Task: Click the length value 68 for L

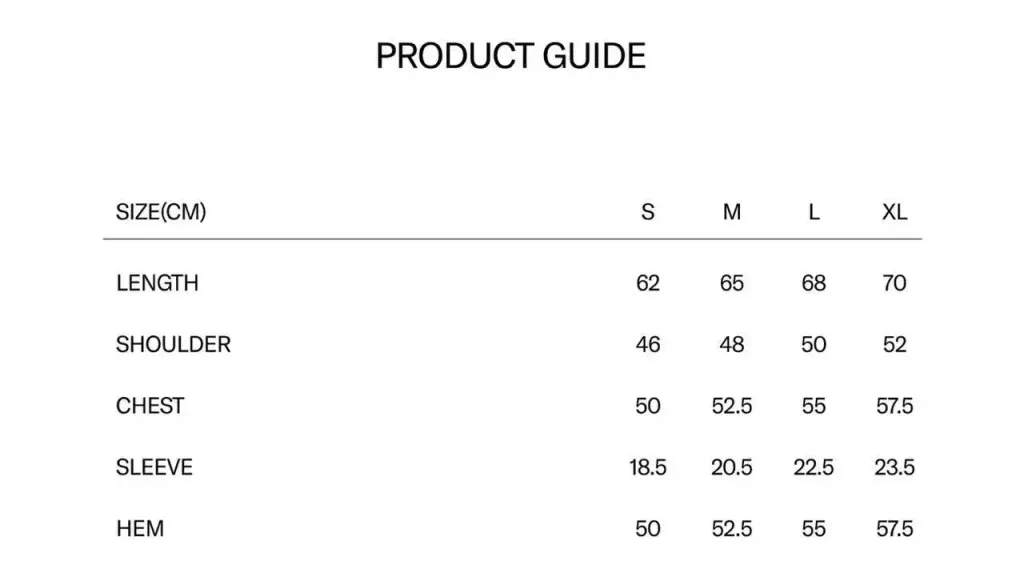Action: 814,283
